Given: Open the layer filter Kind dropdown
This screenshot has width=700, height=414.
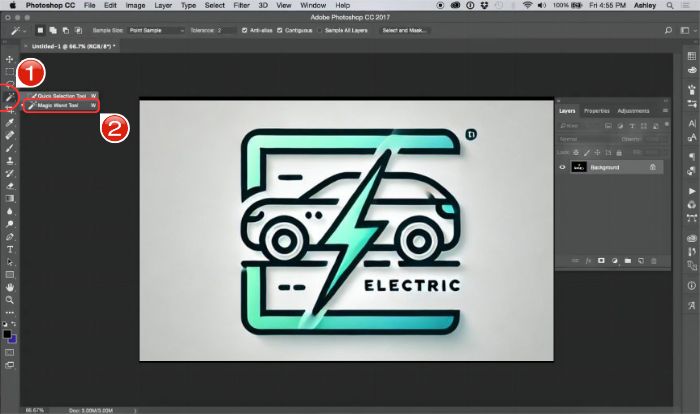Looking at the screenshot, I should (x=579, y=126).
